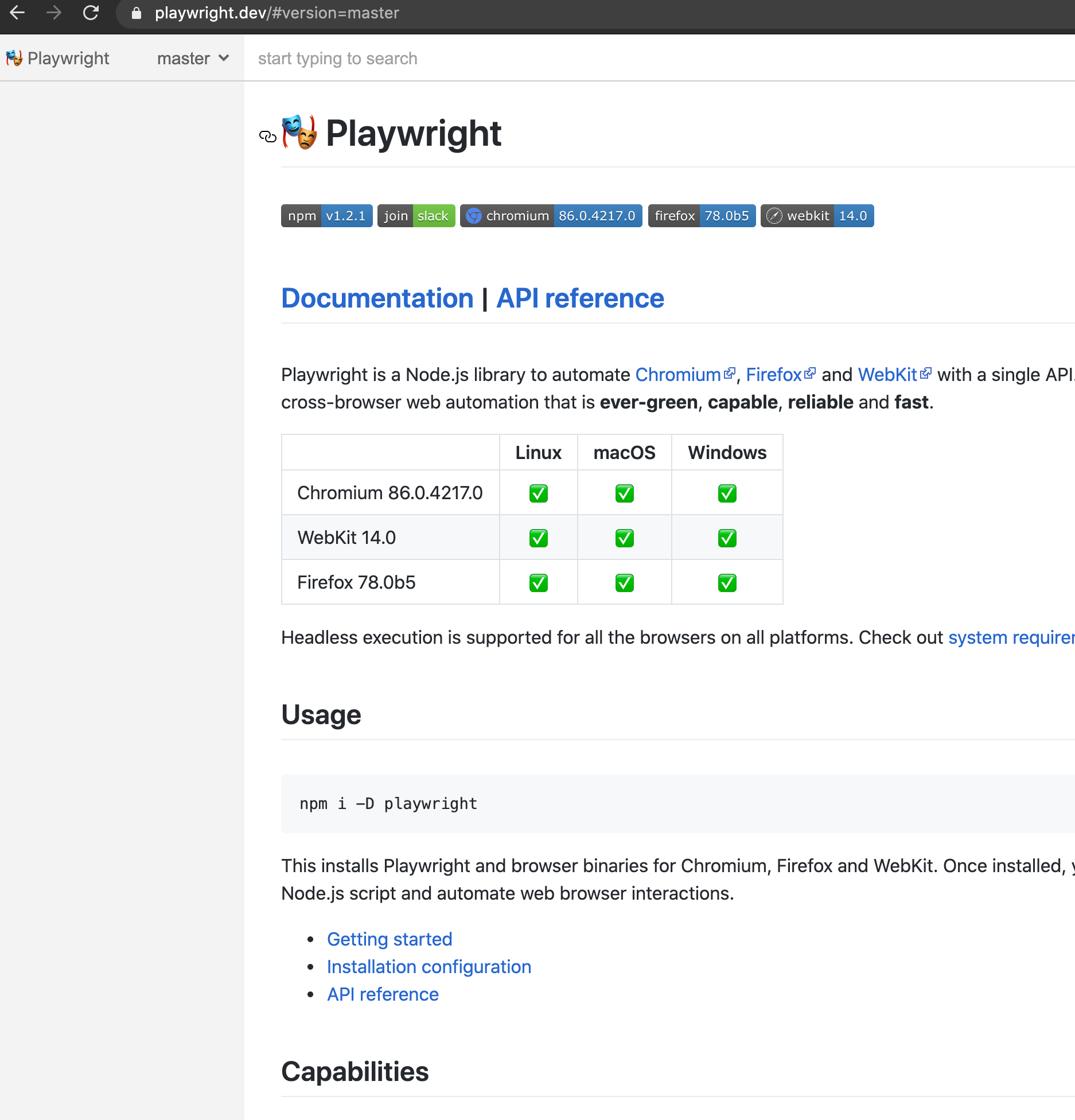This screenshot has height=1120, width=1075.
Task: Click the anchor link icon beside Playwright heading
Action: click(x=268, y=136)
